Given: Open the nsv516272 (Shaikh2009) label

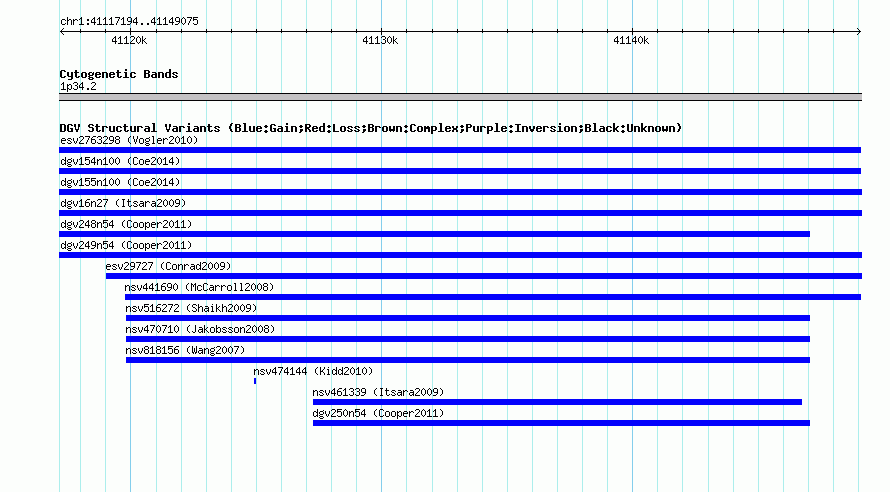Looking at the screenshot, I should click(x=191, y=308).
